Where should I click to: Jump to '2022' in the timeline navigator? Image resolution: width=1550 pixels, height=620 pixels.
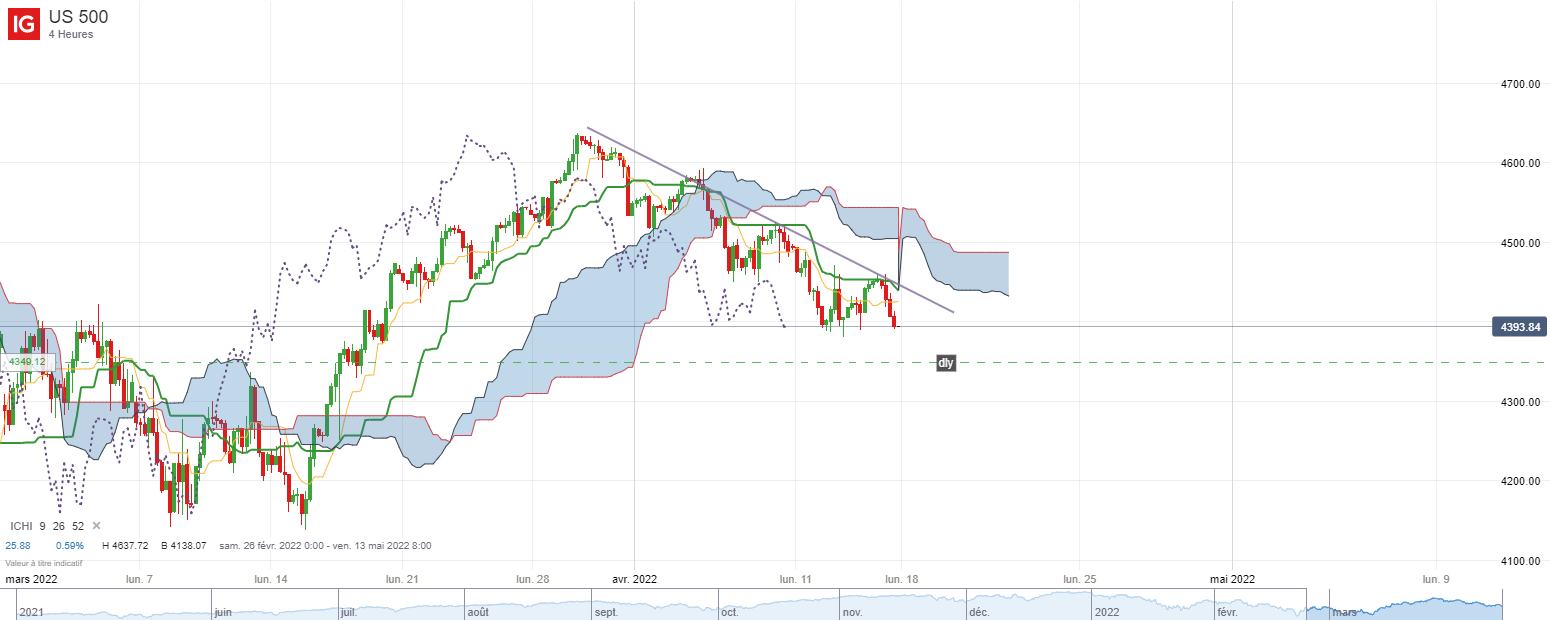[x=1107, y=611]
